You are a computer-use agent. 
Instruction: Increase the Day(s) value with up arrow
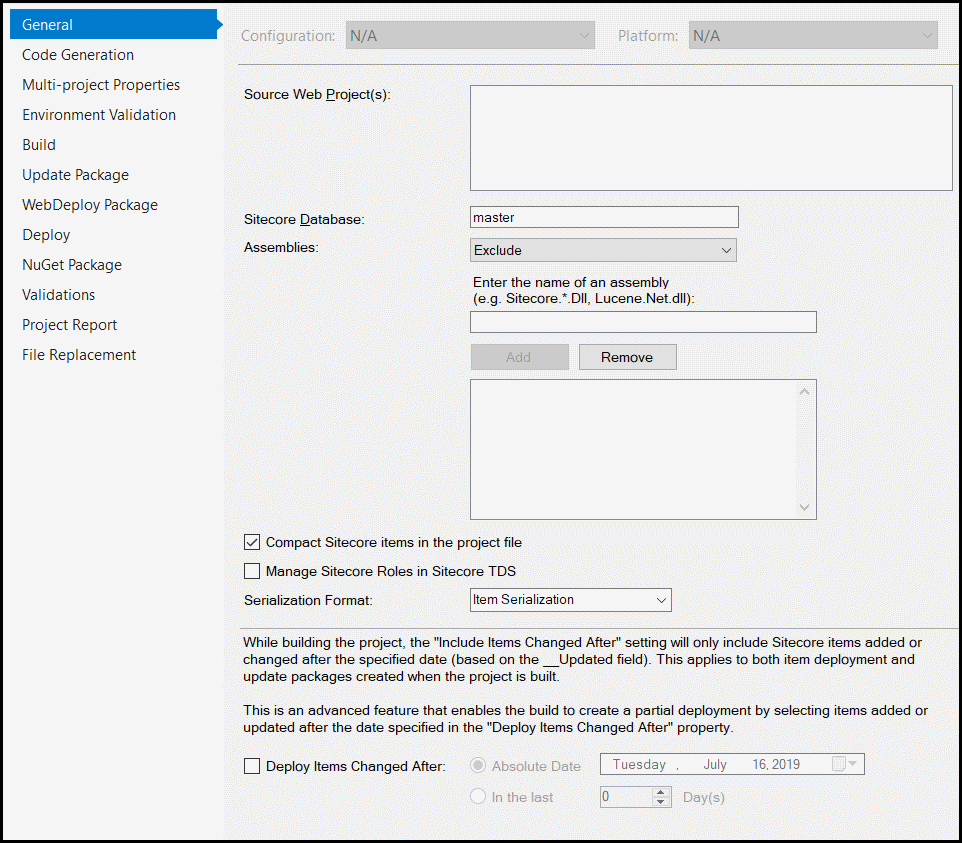(x=661, y=792)
